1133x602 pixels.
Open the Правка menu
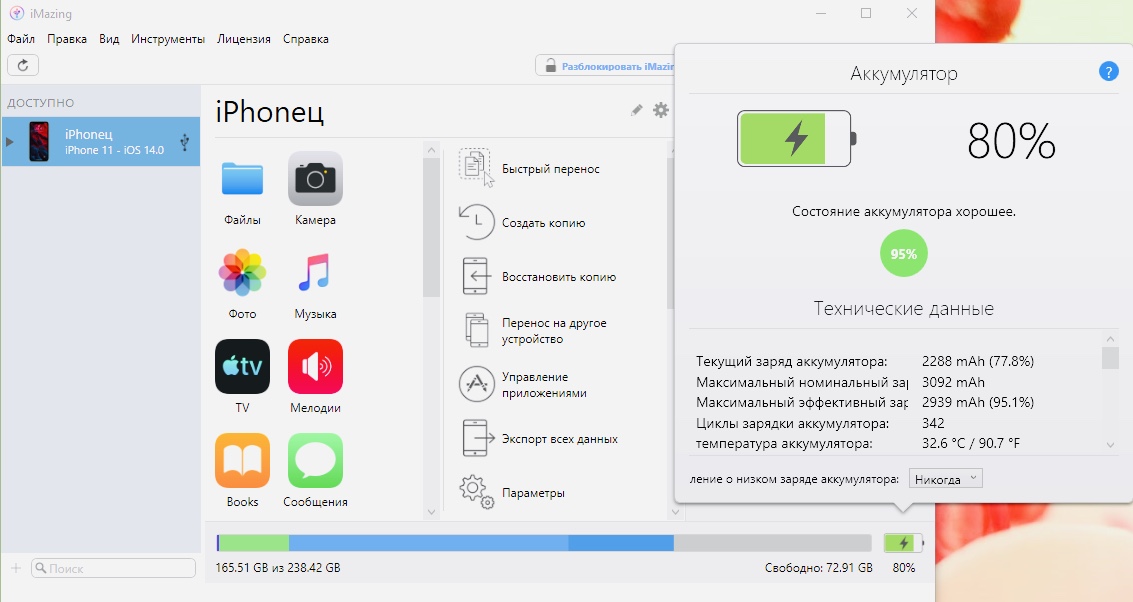[x=66, y=39]
